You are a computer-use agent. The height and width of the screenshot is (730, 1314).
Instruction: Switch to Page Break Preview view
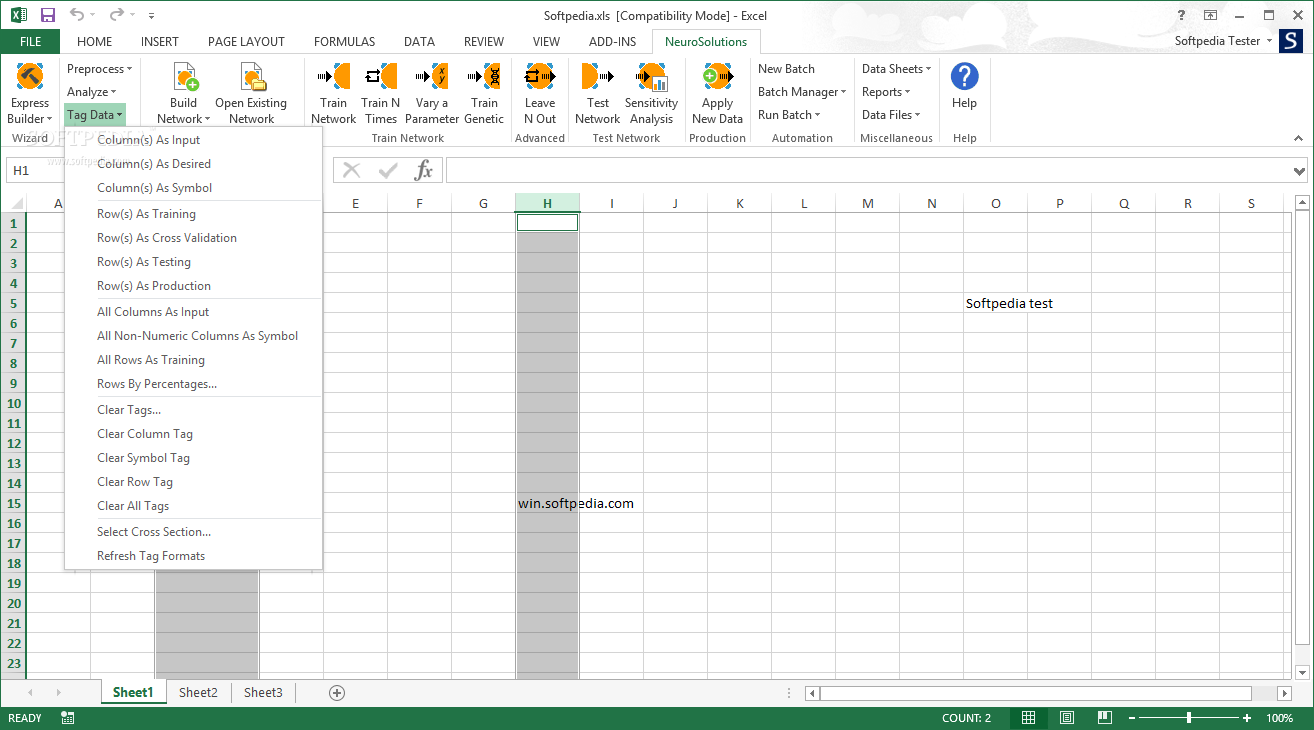click(1104, 718)
